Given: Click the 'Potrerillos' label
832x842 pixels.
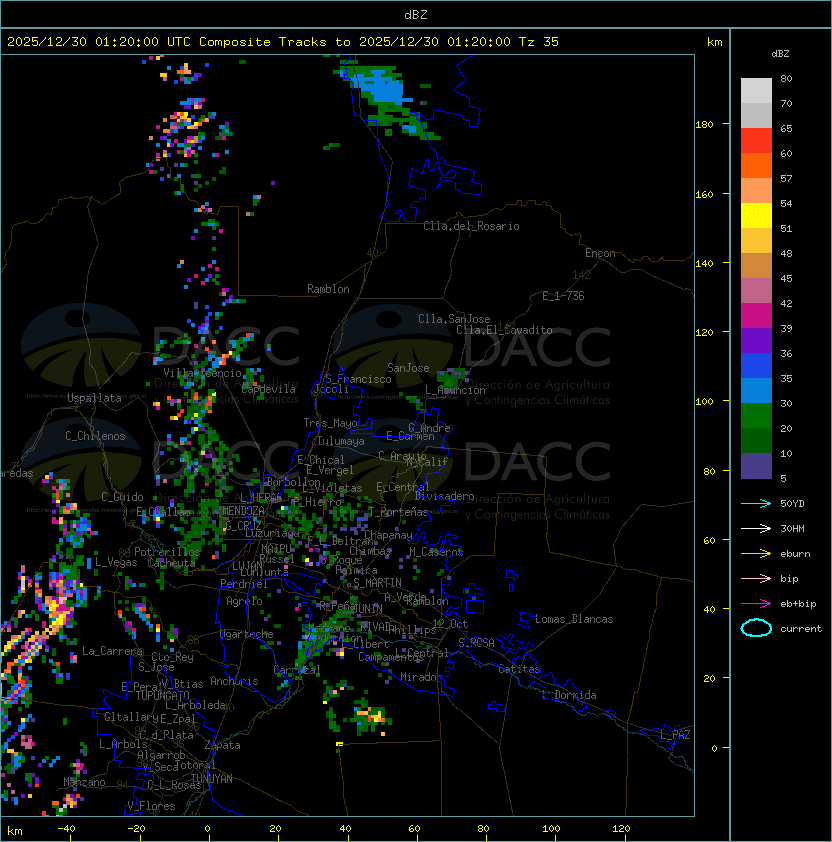Looking at the screenshot, I should [x=167, y=552].
